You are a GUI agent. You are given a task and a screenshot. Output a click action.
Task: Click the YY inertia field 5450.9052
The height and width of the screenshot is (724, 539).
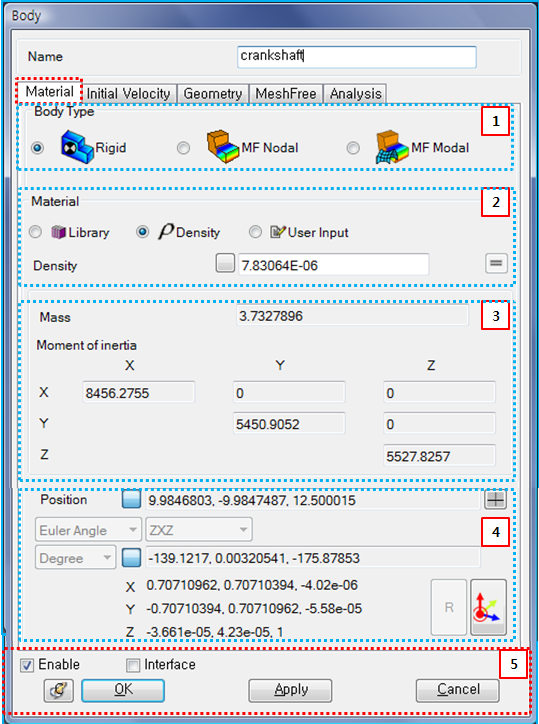click(289, 423)
